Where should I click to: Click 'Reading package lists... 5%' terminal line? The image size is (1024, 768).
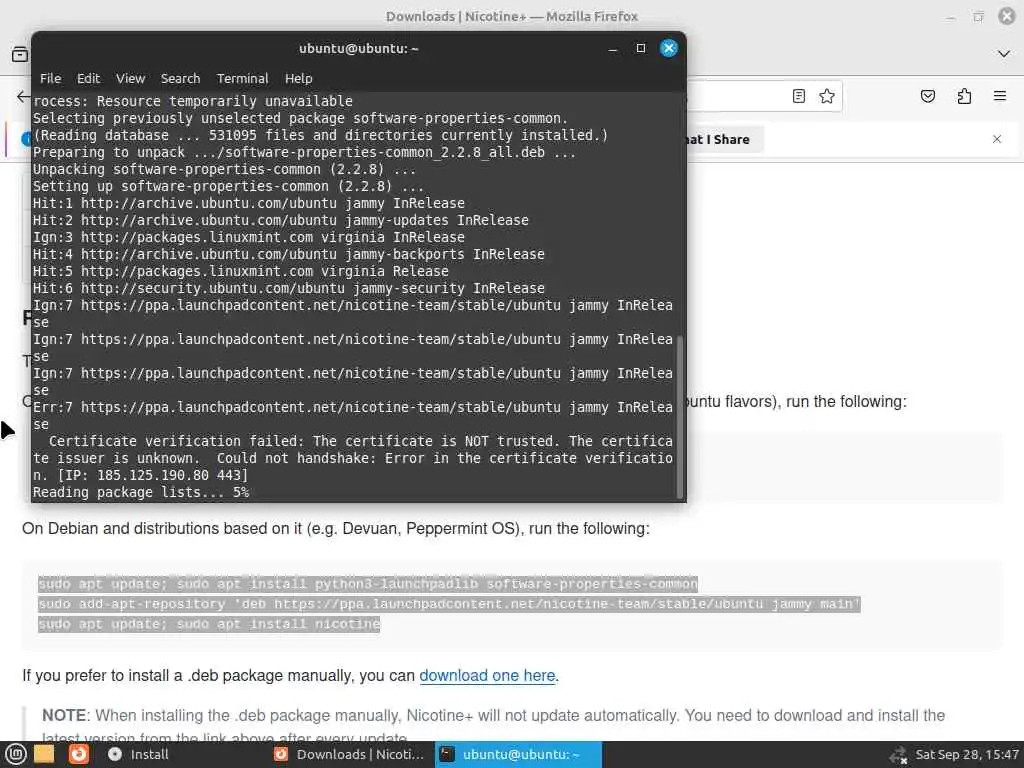click(141, 492)
